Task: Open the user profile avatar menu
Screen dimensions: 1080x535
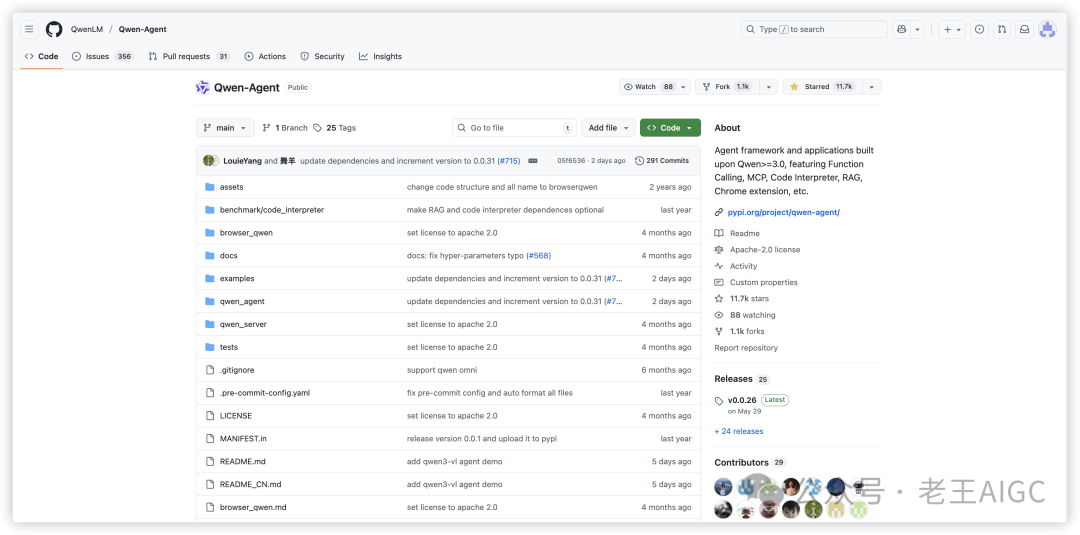Action: 1048,30
